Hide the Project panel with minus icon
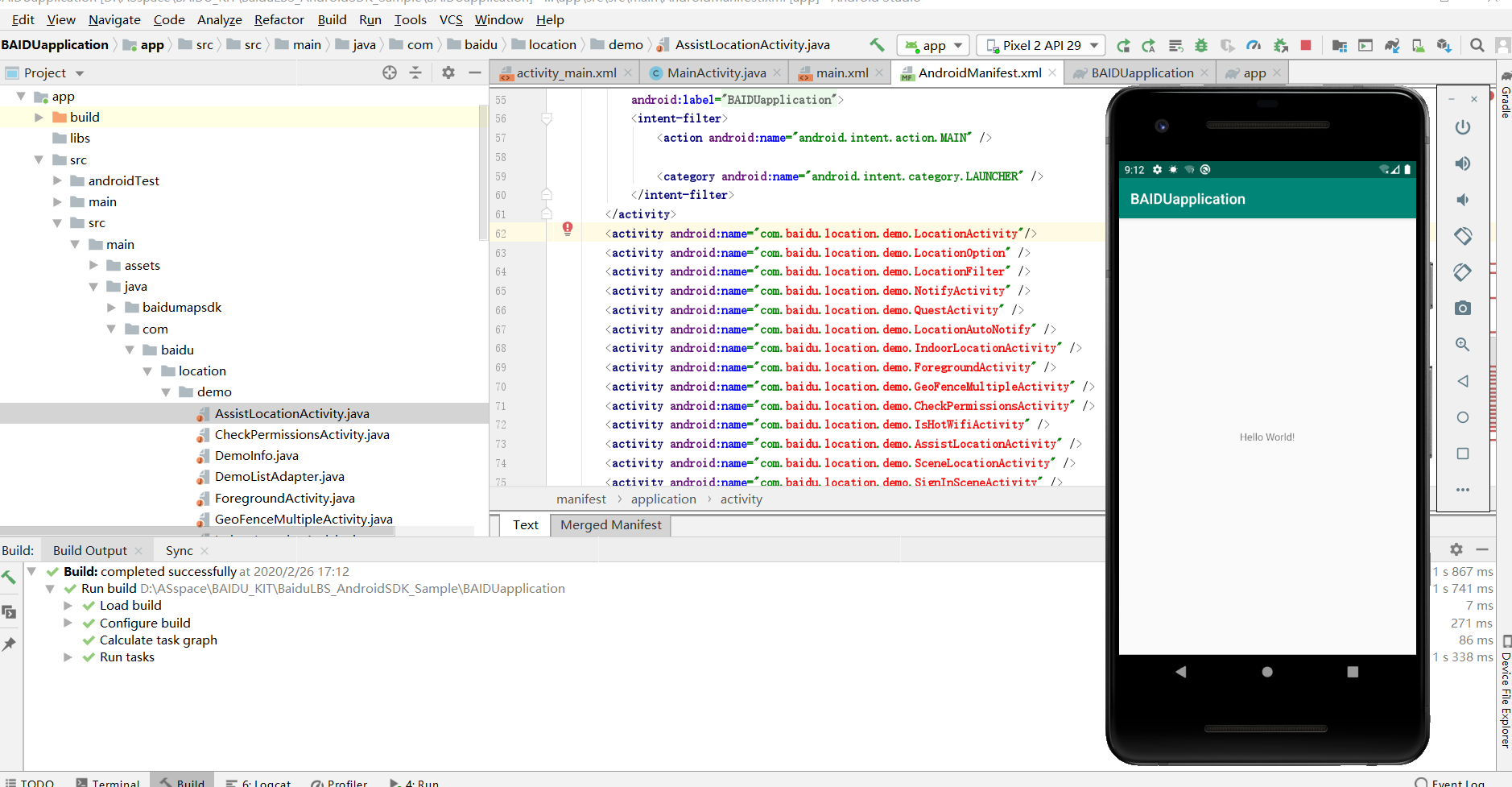1512x787 pixels. 475,72
